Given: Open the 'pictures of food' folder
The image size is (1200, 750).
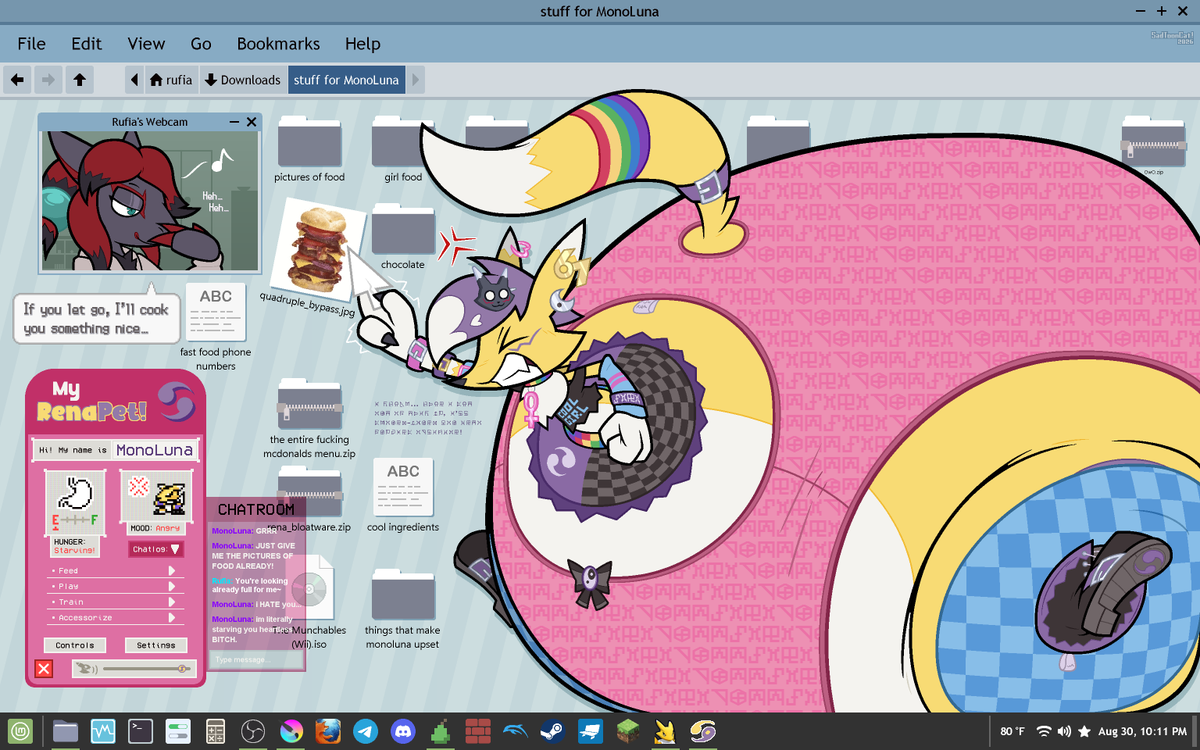Looking at the screenshot, I should tap(309, 149).
